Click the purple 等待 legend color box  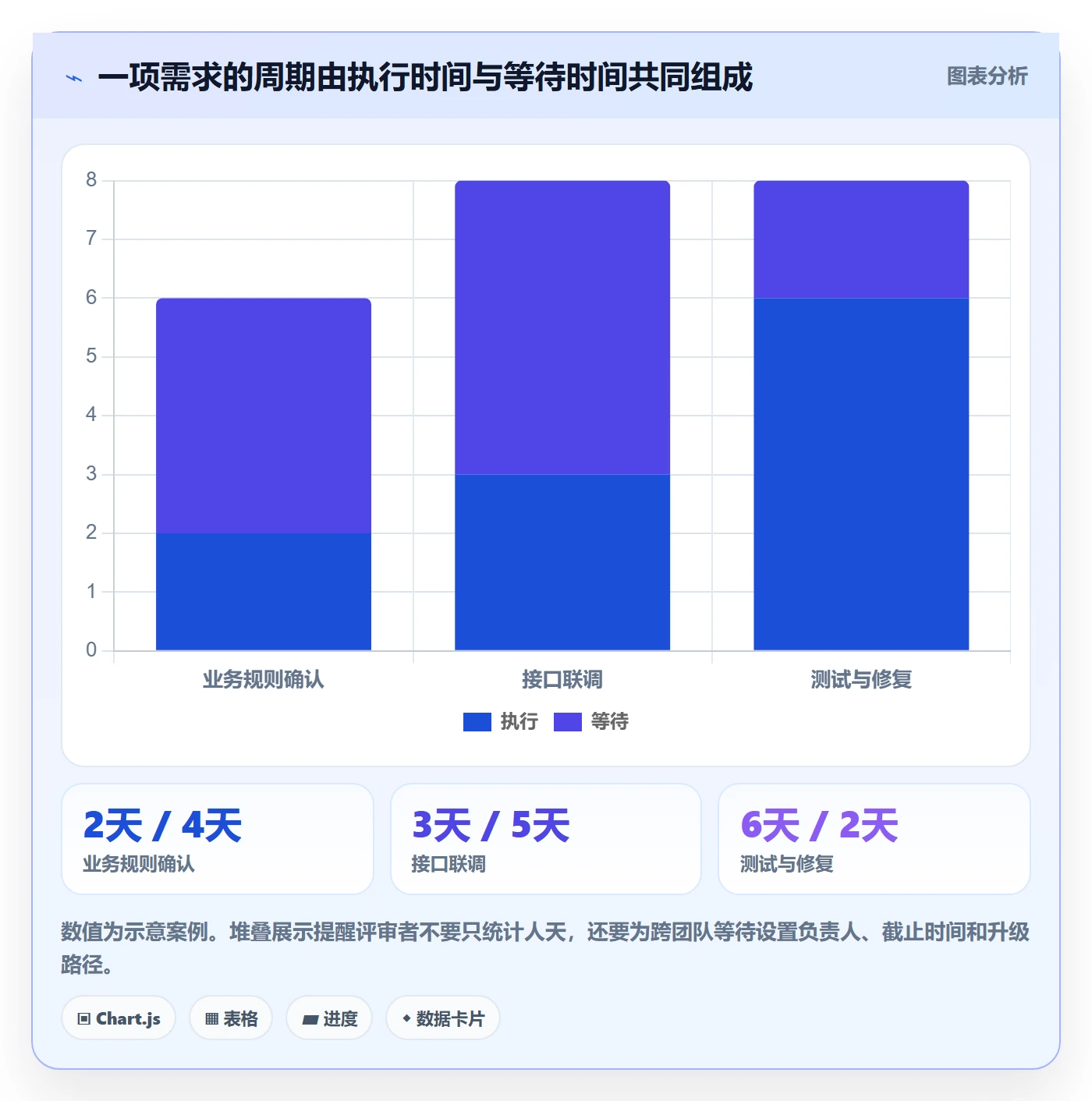click(568, 722)
